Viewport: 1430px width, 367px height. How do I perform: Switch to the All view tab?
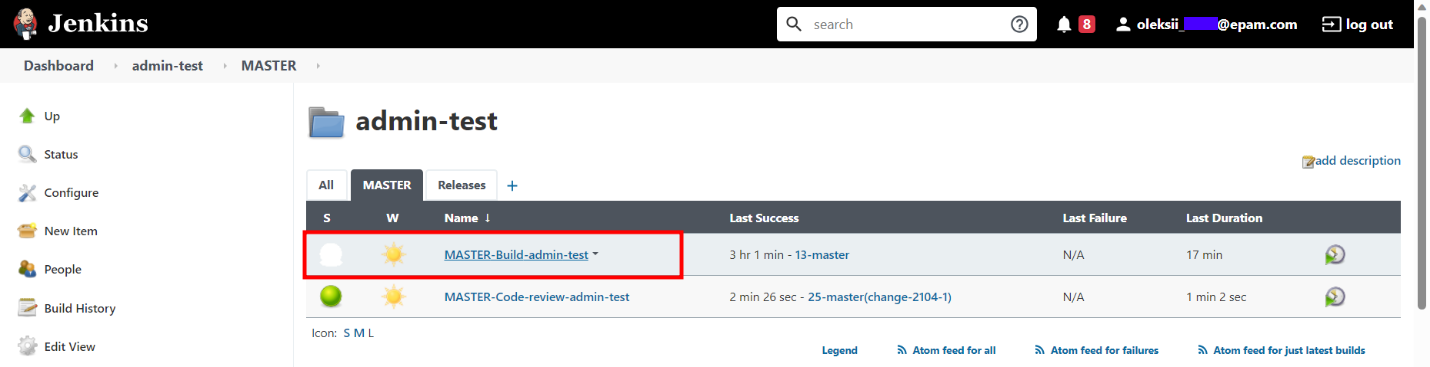[326, 185]
